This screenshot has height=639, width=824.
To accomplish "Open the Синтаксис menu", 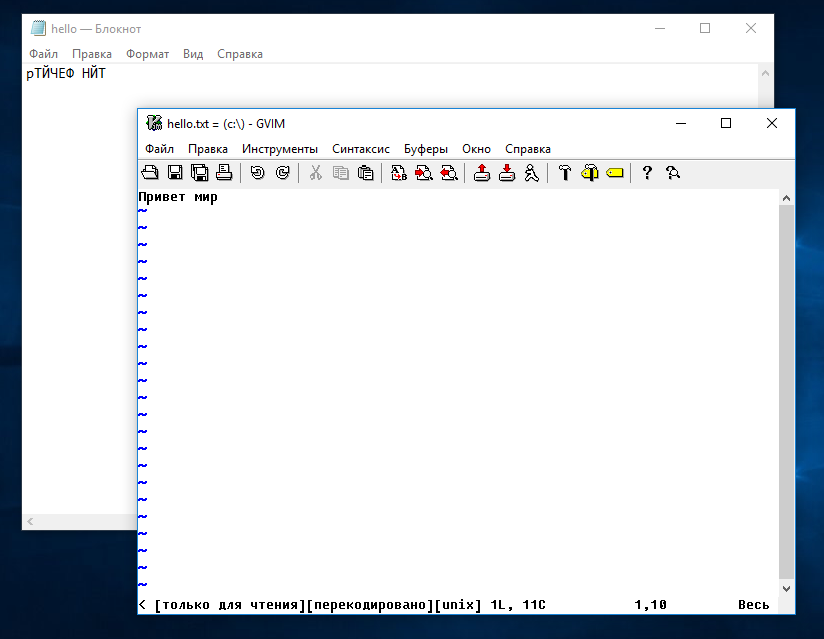I will click(x=360, y=149).
